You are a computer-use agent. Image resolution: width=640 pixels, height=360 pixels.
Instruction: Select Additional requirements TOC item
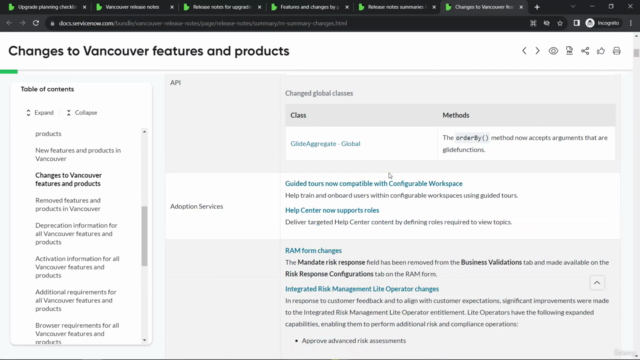[x=76, y=300]
